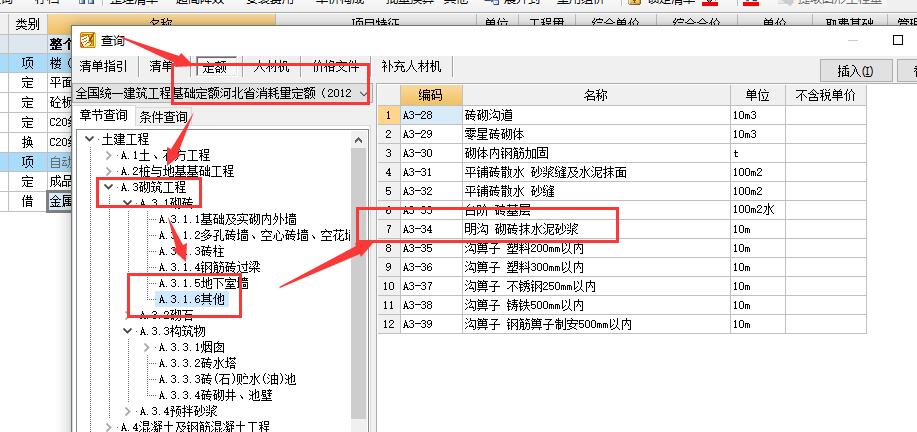Image resolution: width=917 pixels, height=432 pixels.
Task: Select the 补充人材机 tab
Action: [x=411, y=66]
